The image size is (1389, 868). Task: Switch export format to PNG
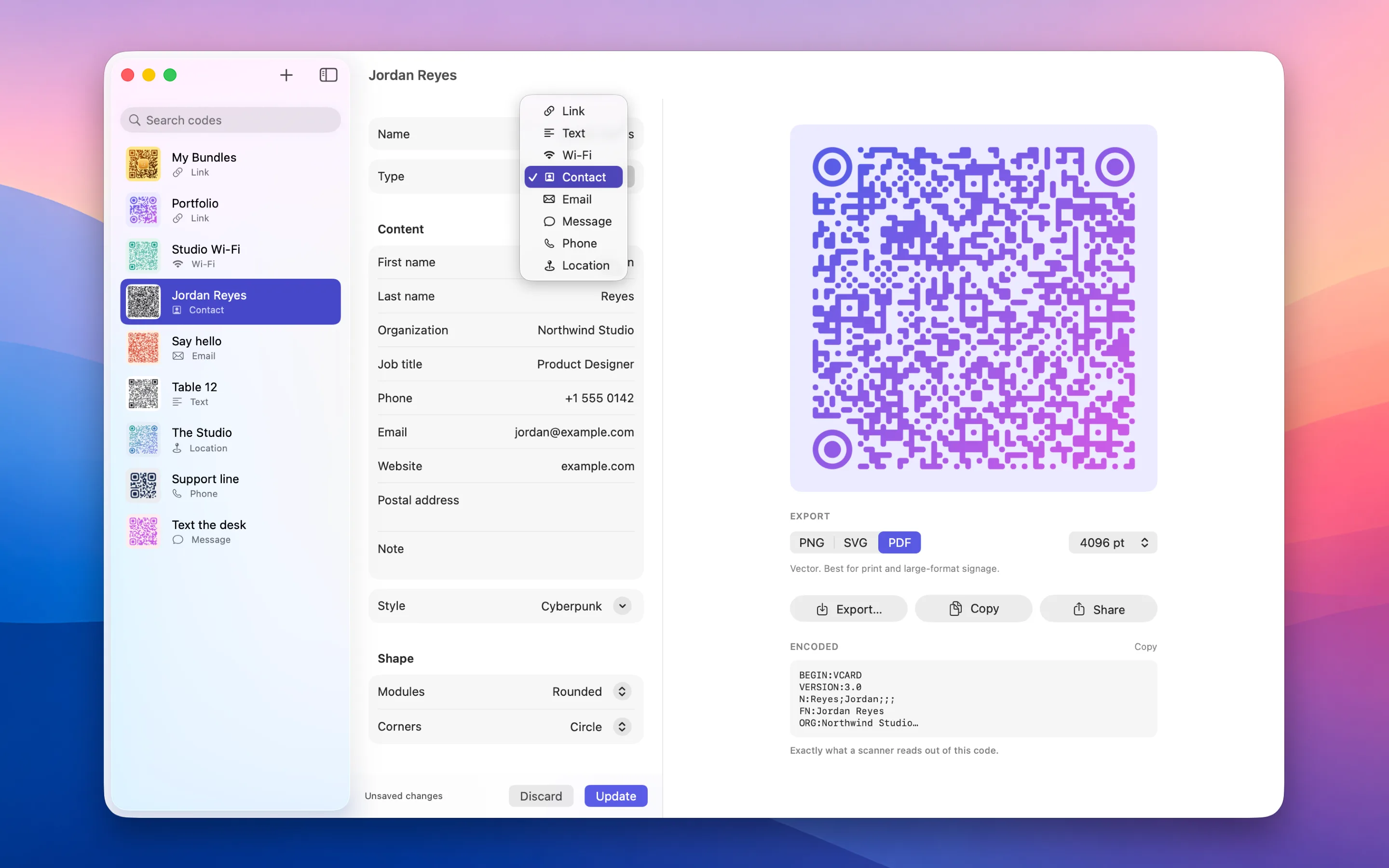click(x=812, y=542)
